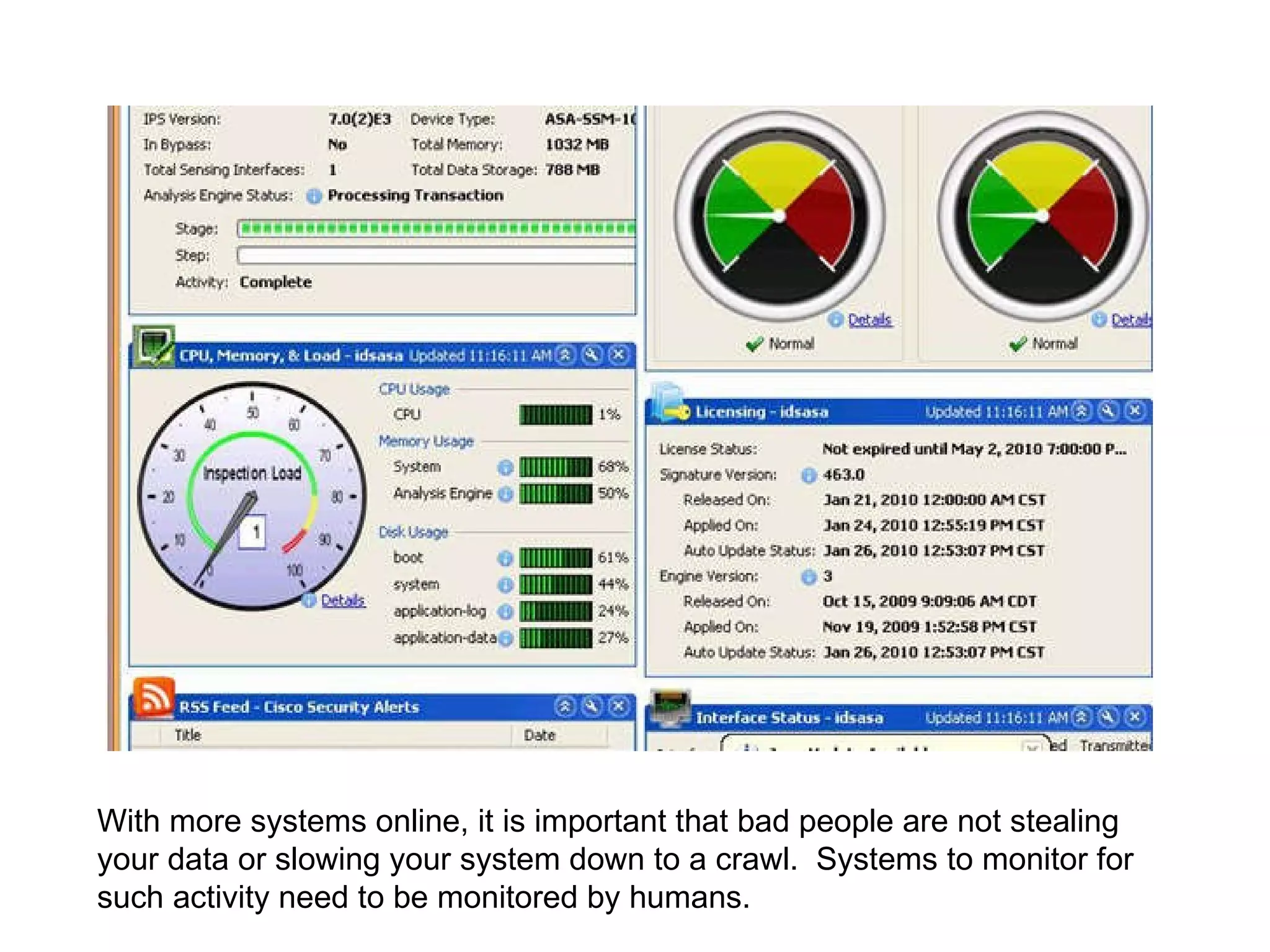Collapse the RSS Feed gadget
This screenshot has width=1270, height=952.
coord(565,707)
